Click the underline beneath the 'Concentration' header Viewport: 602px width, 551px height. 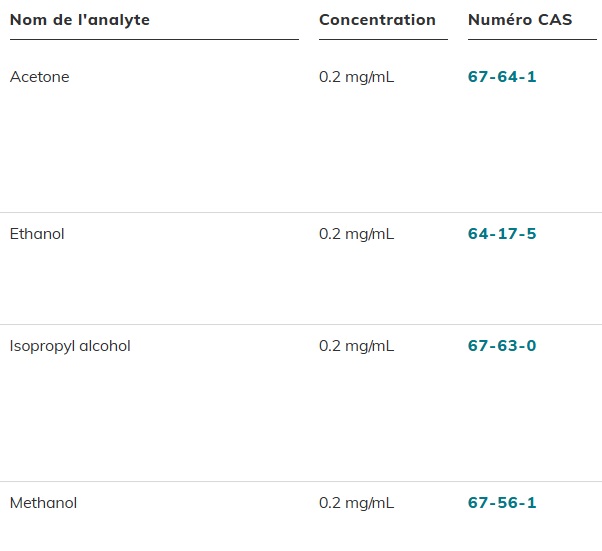click(383, 39)
